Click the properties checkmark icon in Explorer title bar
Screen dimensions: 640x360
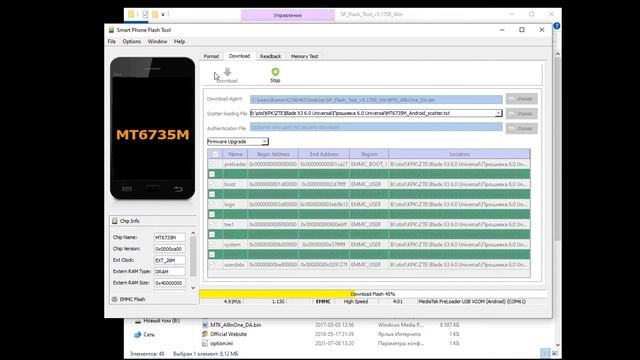(145, 14)
